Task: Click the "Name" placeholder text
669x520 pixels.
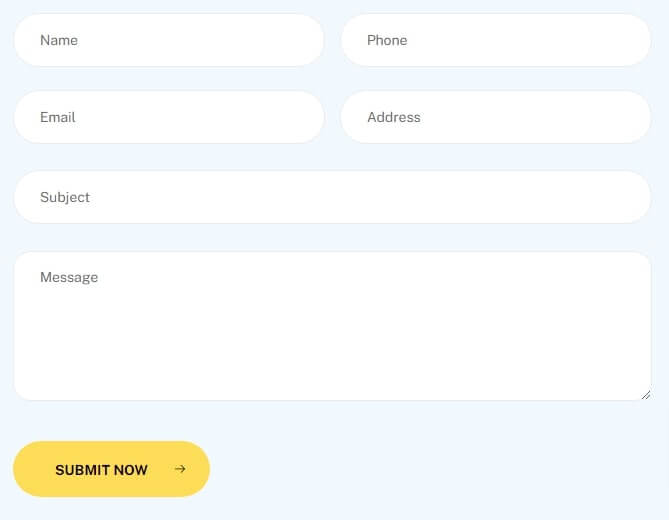Action: [59, 40]
